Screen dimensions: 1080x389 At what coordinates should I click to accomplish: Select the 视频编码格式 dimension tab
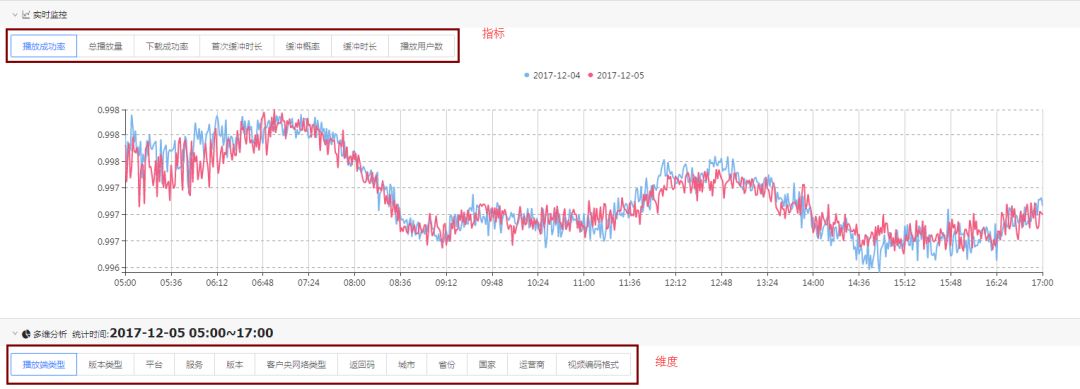[x=593, y=365]
